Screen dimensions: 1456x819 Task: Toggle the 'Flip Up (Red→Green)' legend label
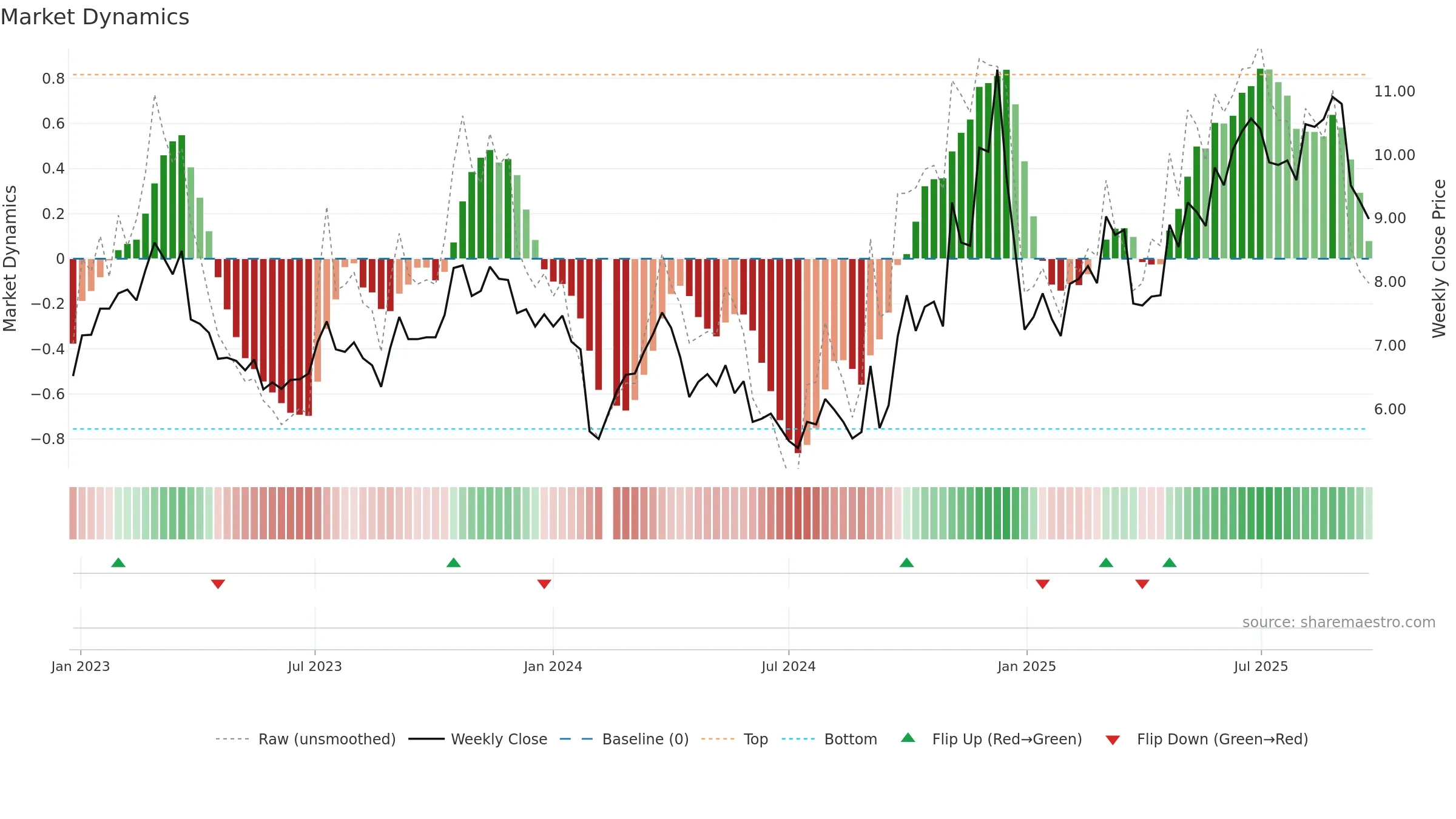(1007, 740)
